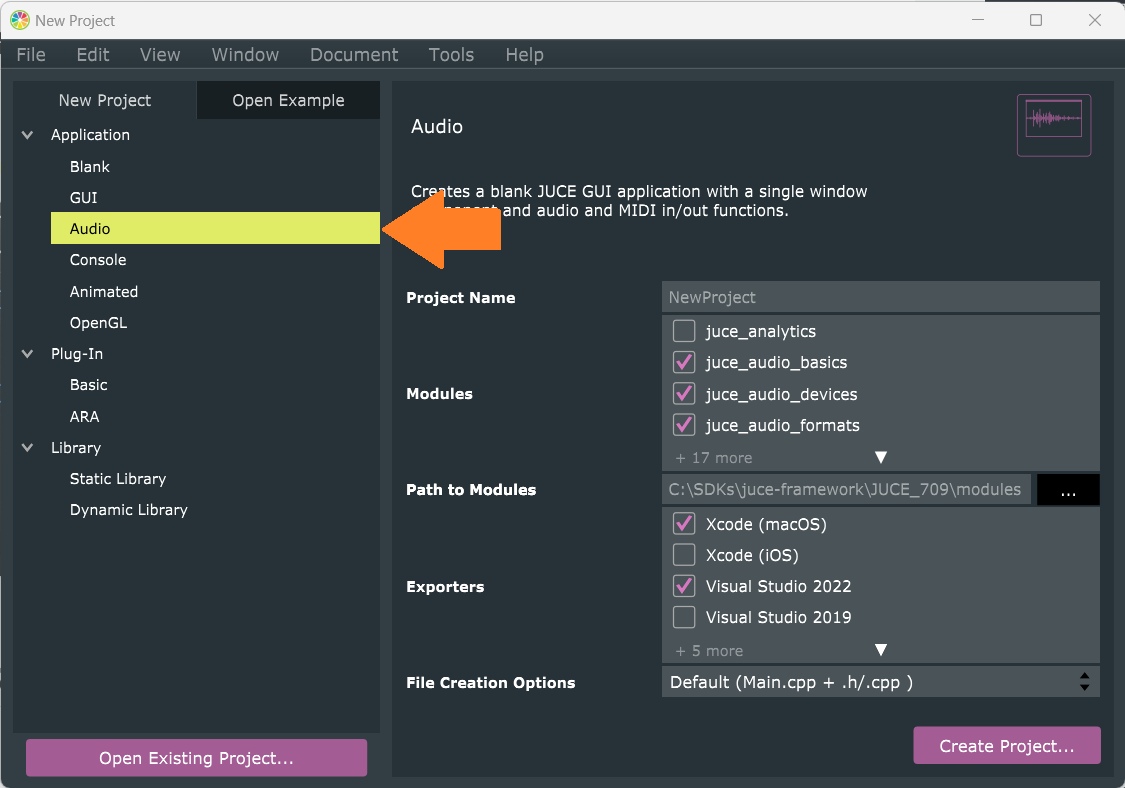This screenshot has width=1125, height=788.
Task: Open the File Creation Options dropdown
Action: click(x=880, y=682)
